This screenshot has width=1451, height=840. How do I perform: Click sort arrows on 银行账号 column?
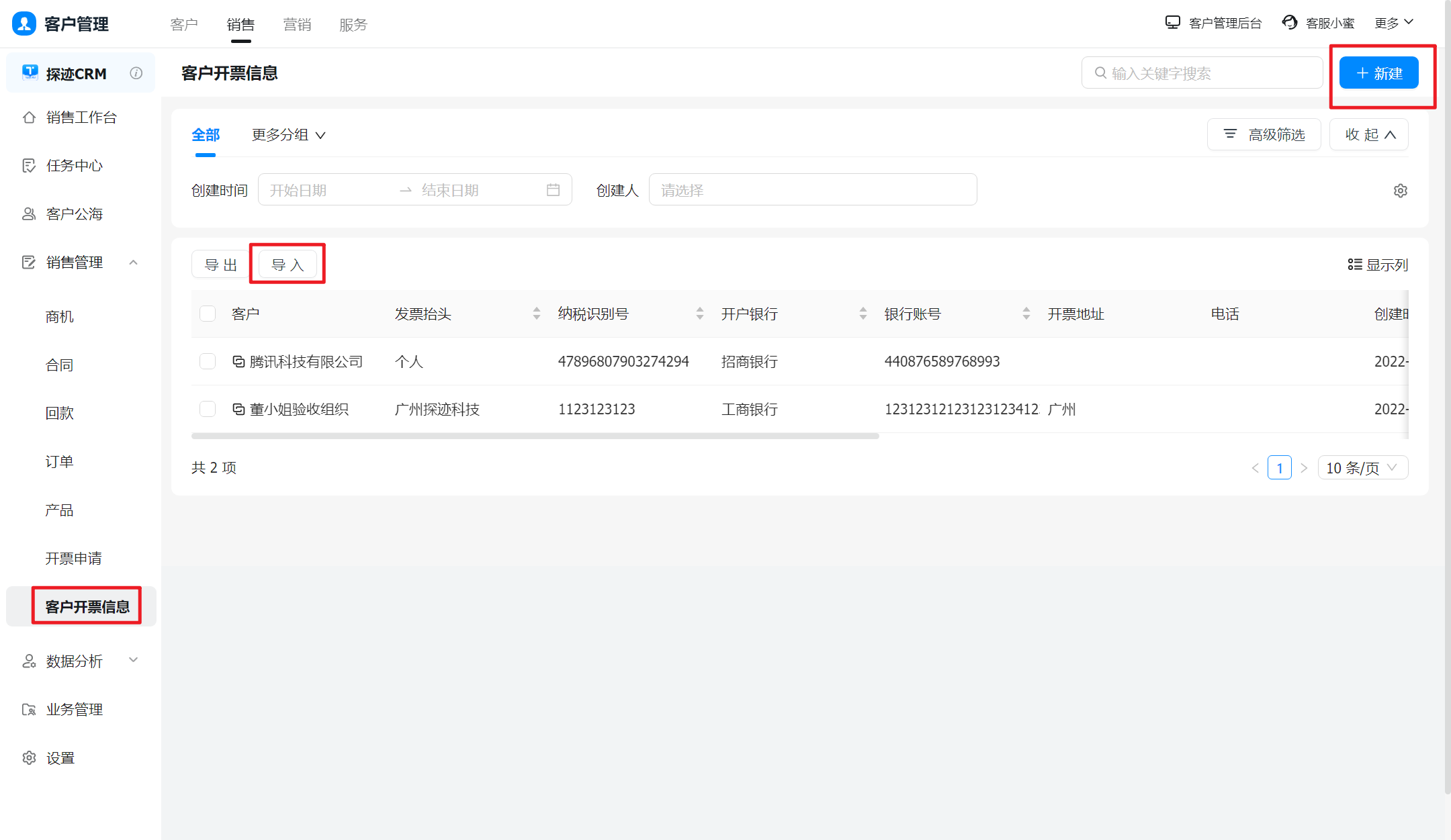pyautogui.click(x=1026, y=314)
